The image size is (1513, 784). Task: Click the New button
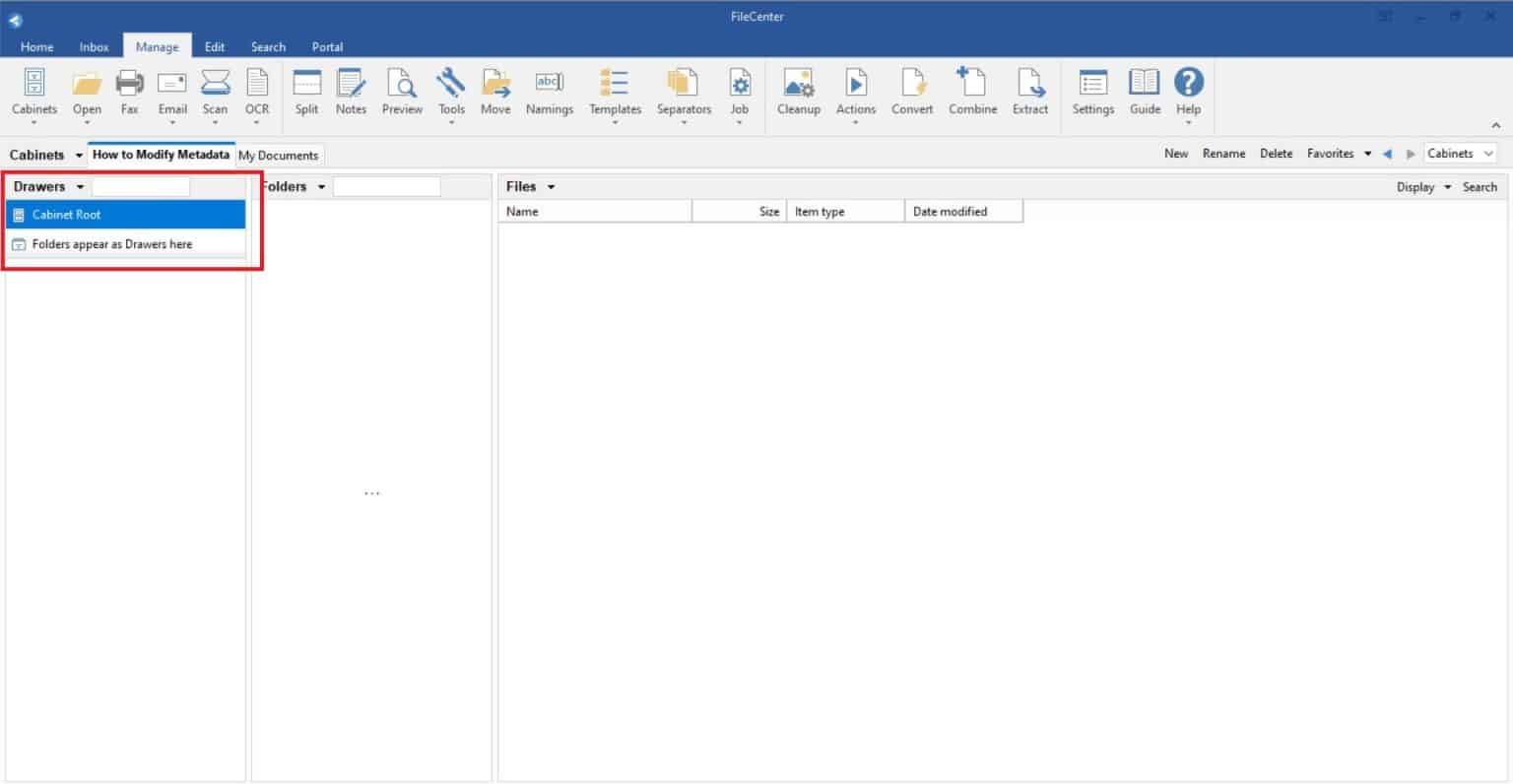pos(1176,154)
